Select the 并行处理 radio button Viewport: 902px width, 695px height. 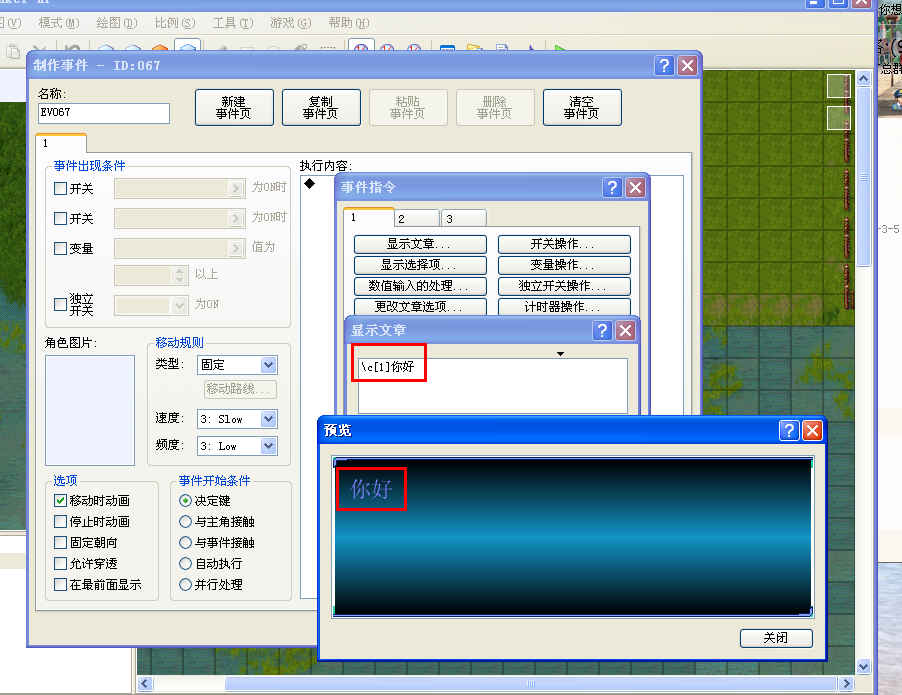pos(185,585)
